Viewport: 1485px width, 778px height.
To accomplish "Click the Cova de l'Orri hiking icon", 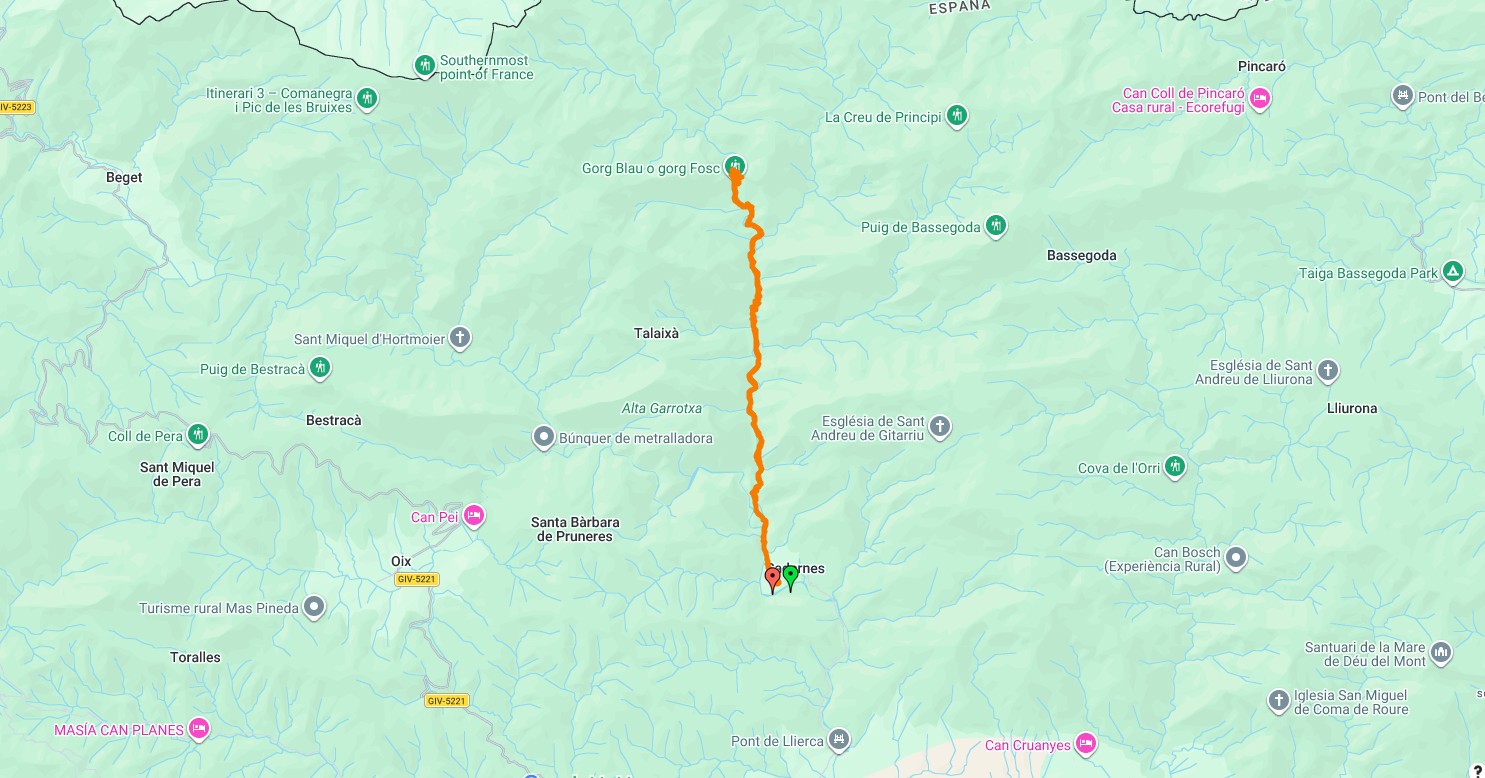I will tap(1175, 467).
